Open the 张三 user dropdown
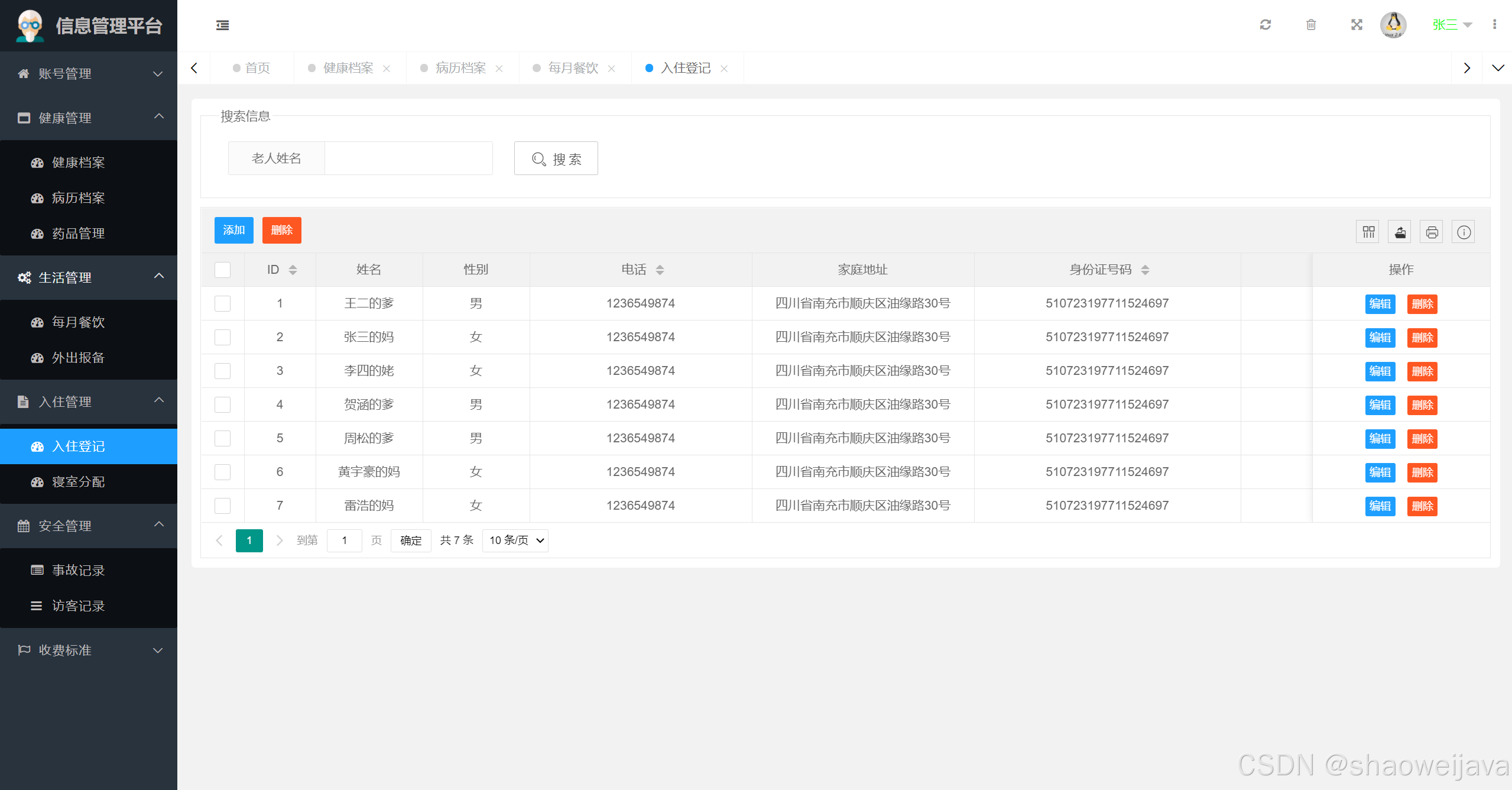Screen dimensions: 1512x790 (x=1452, y=25)
